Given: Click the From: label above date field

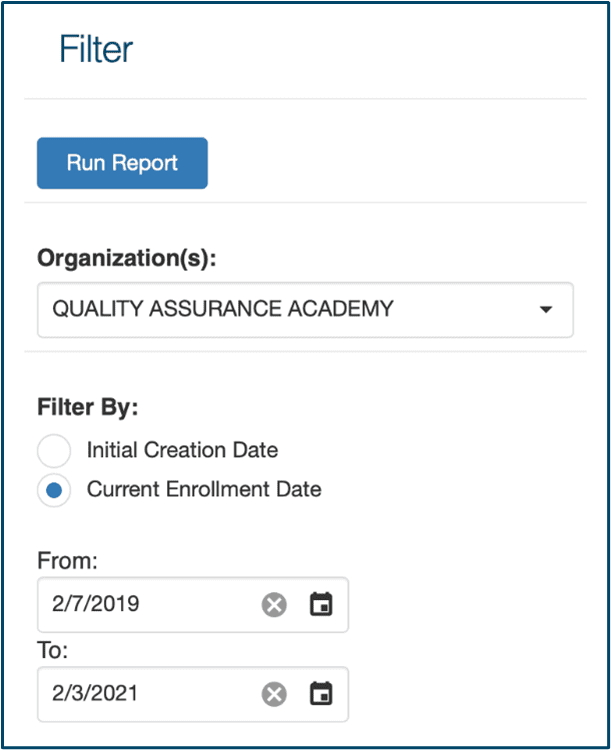Looking at the screenshot, I should pos(67,561).
